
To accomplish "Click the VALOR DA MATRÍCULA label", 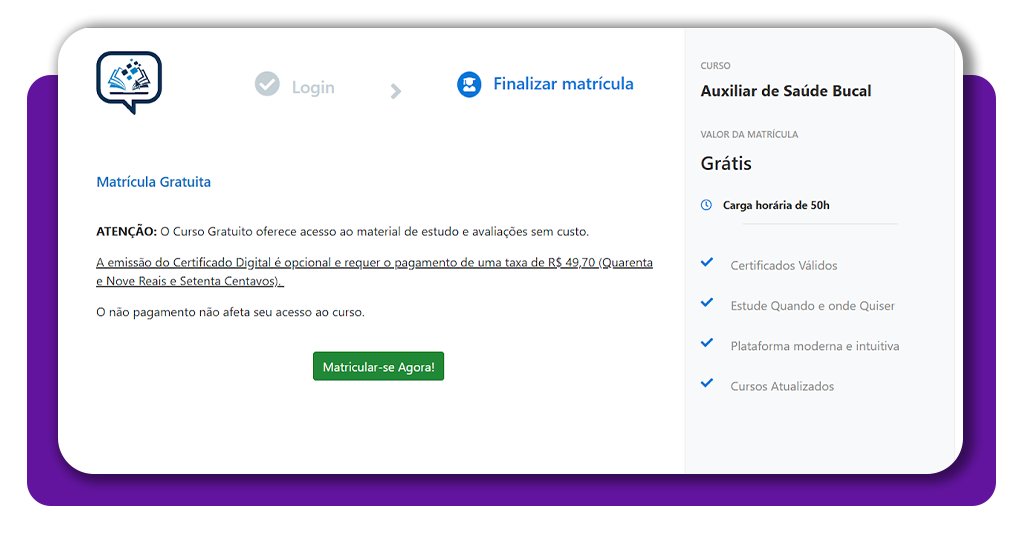I will 749,134.
